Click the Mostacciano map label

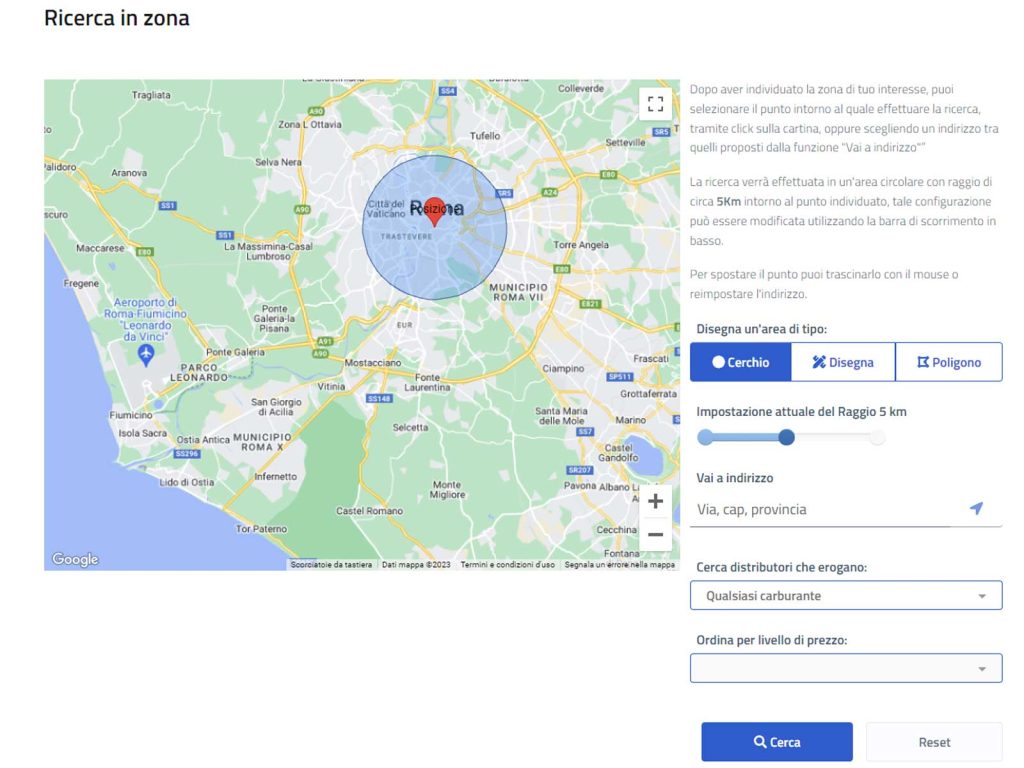tap(373, 362)
